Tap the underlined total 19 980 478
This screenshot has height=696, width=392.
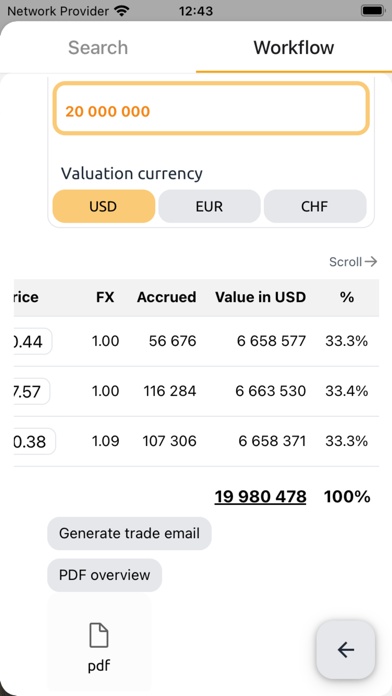click(x=261, y=497)
